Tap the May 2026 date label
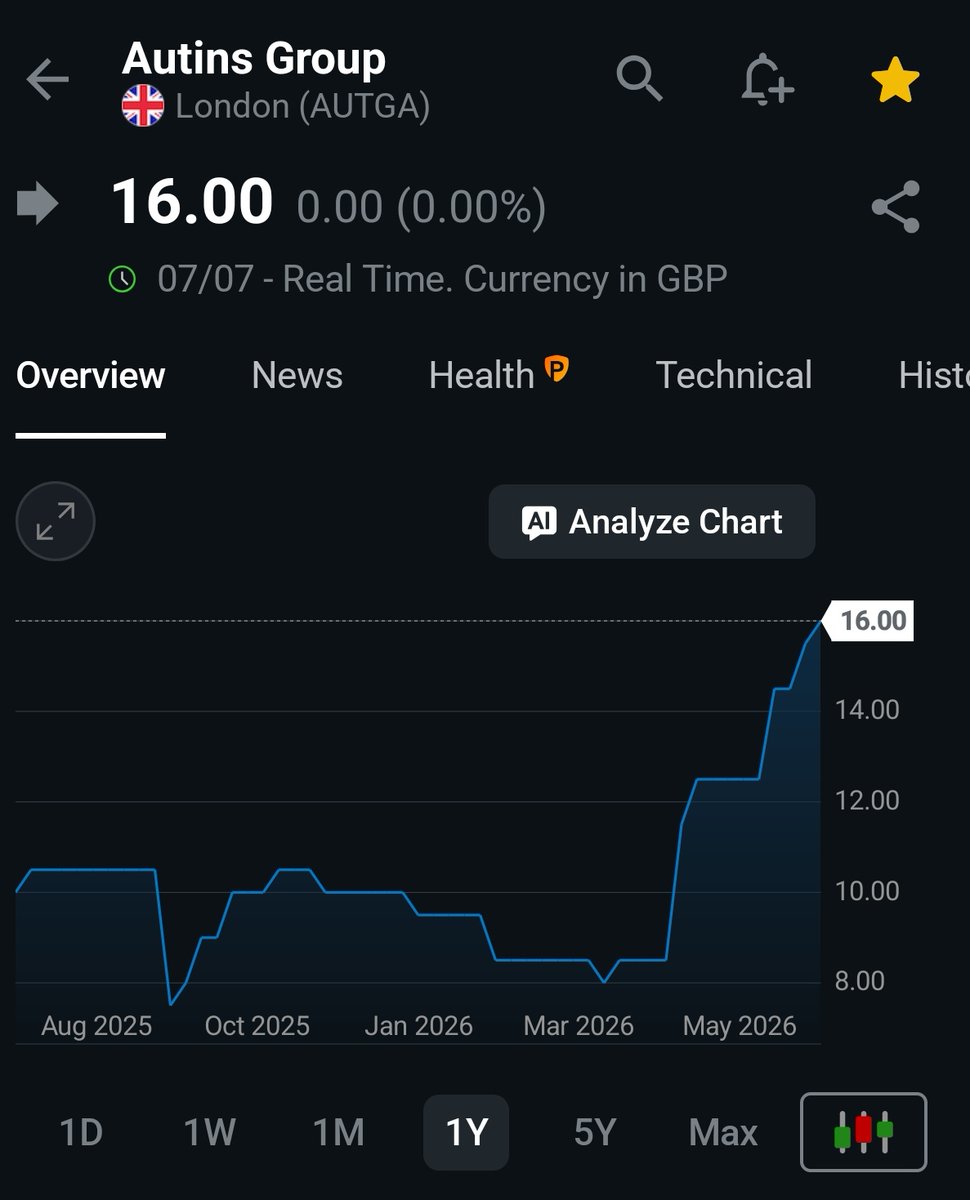This screenshot has width=970, height=1200. click(x=740, y=1026)
